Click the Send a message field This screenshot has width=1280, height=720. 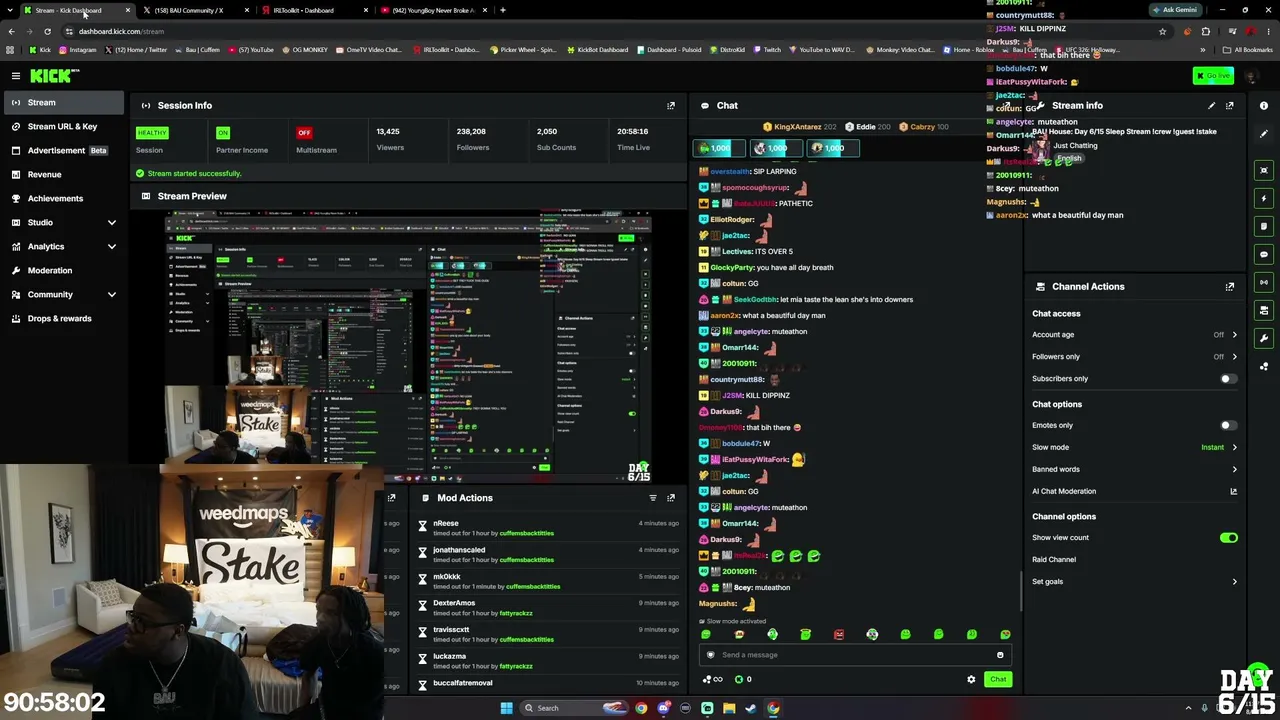855,655
